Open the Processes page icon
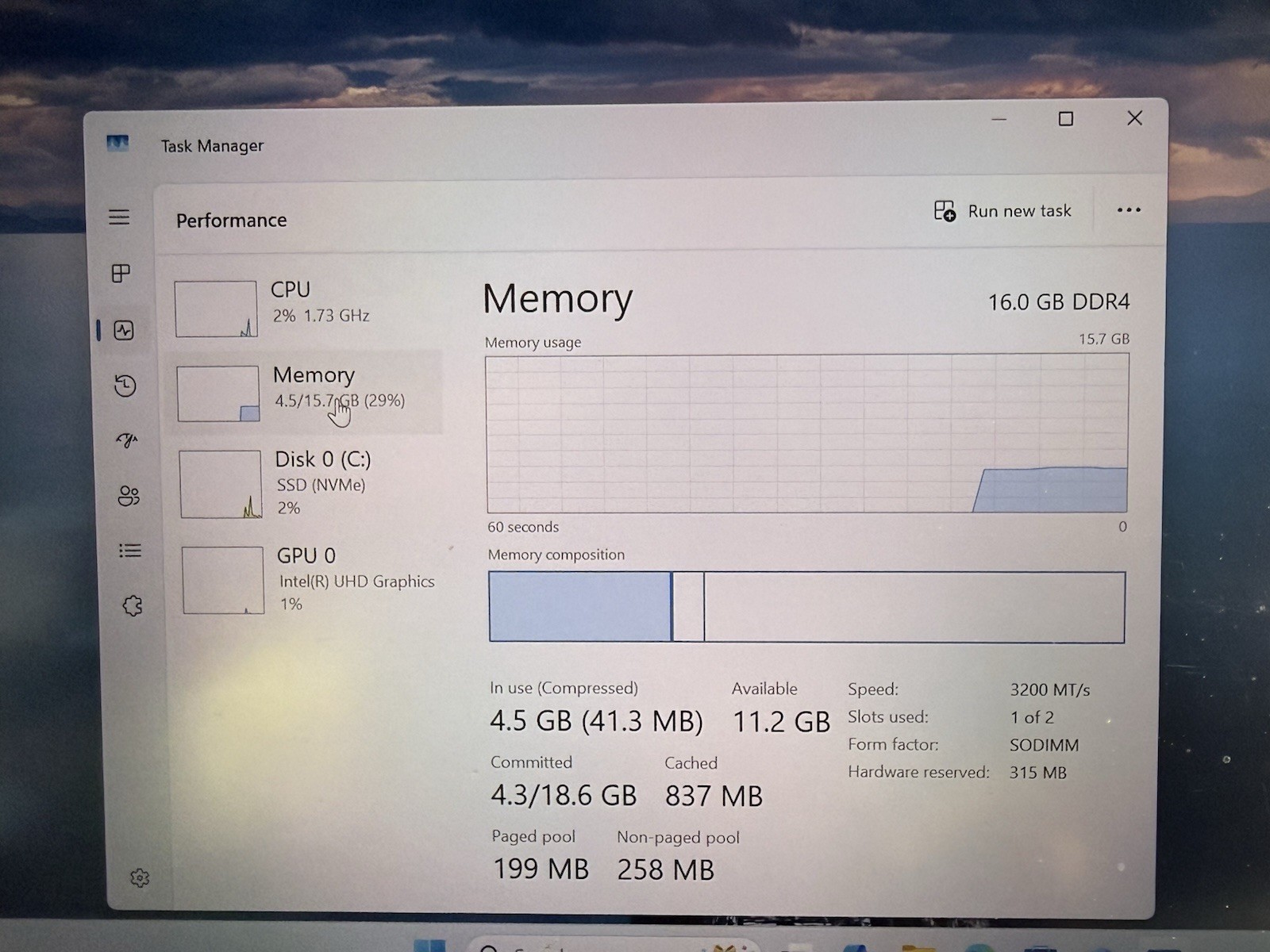The width and height of the screenshot is (1270, 952). (x=121, y=274)
